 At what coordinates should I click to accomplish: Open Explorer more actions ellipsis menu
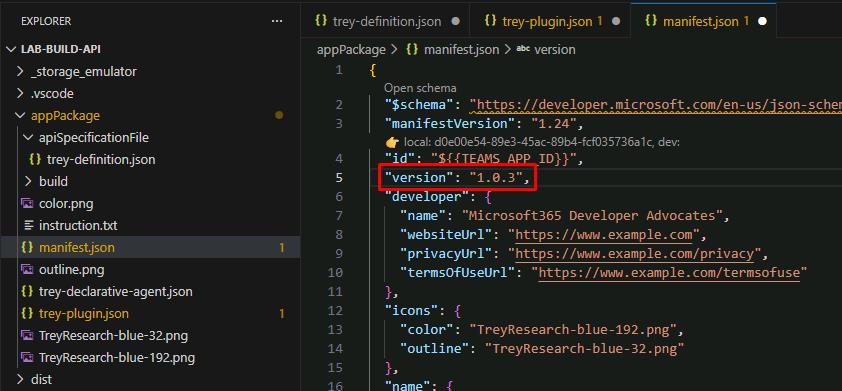coord(277,21)
